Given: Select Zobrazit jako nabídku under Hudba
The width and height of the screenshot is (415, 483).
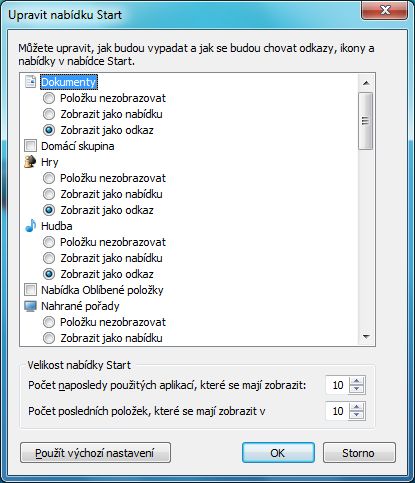Looking at the screenshot, I should [x=49, y=258].
